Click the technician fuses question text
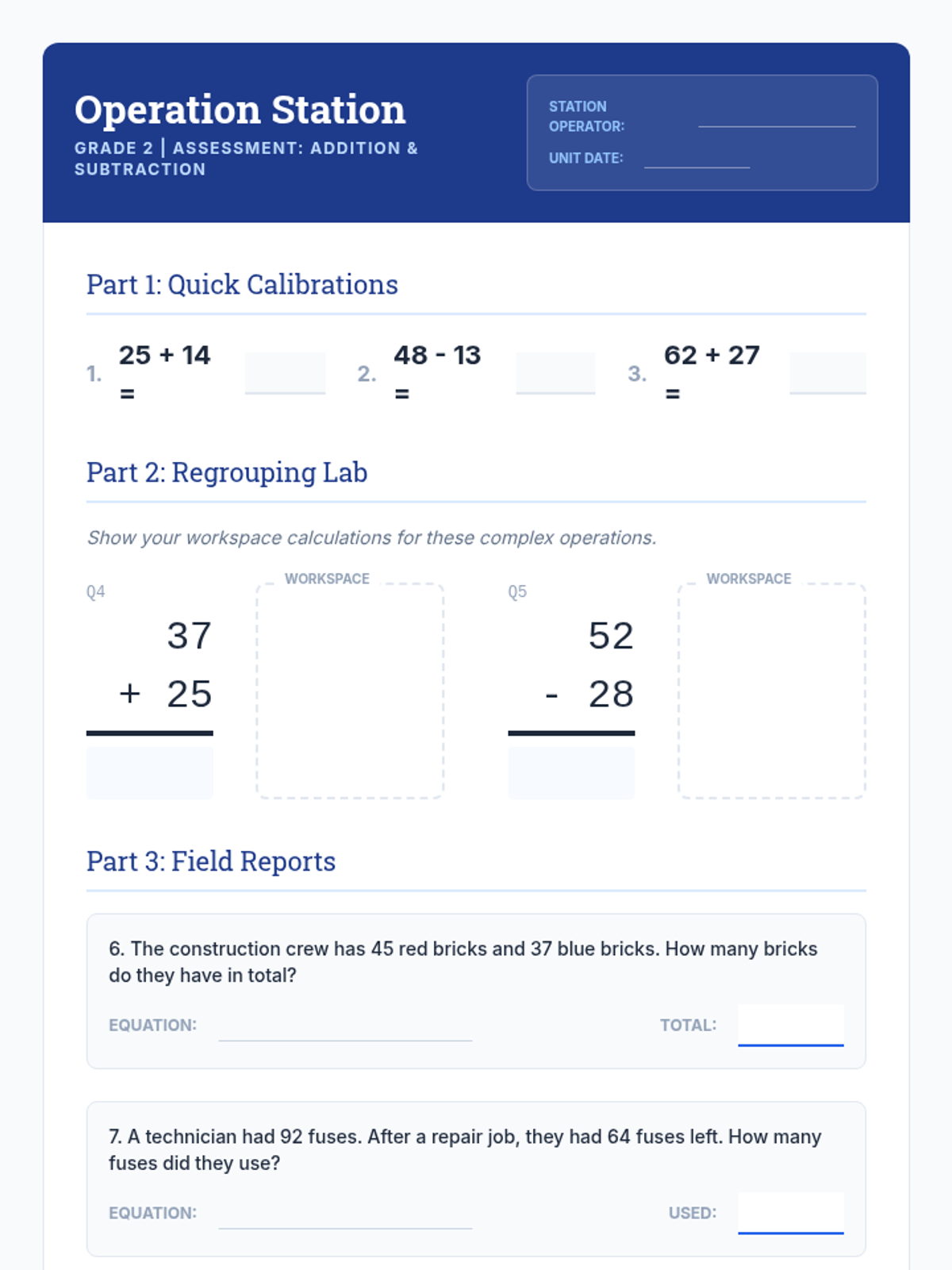 pyautogui.click(x=465, y=1149)
